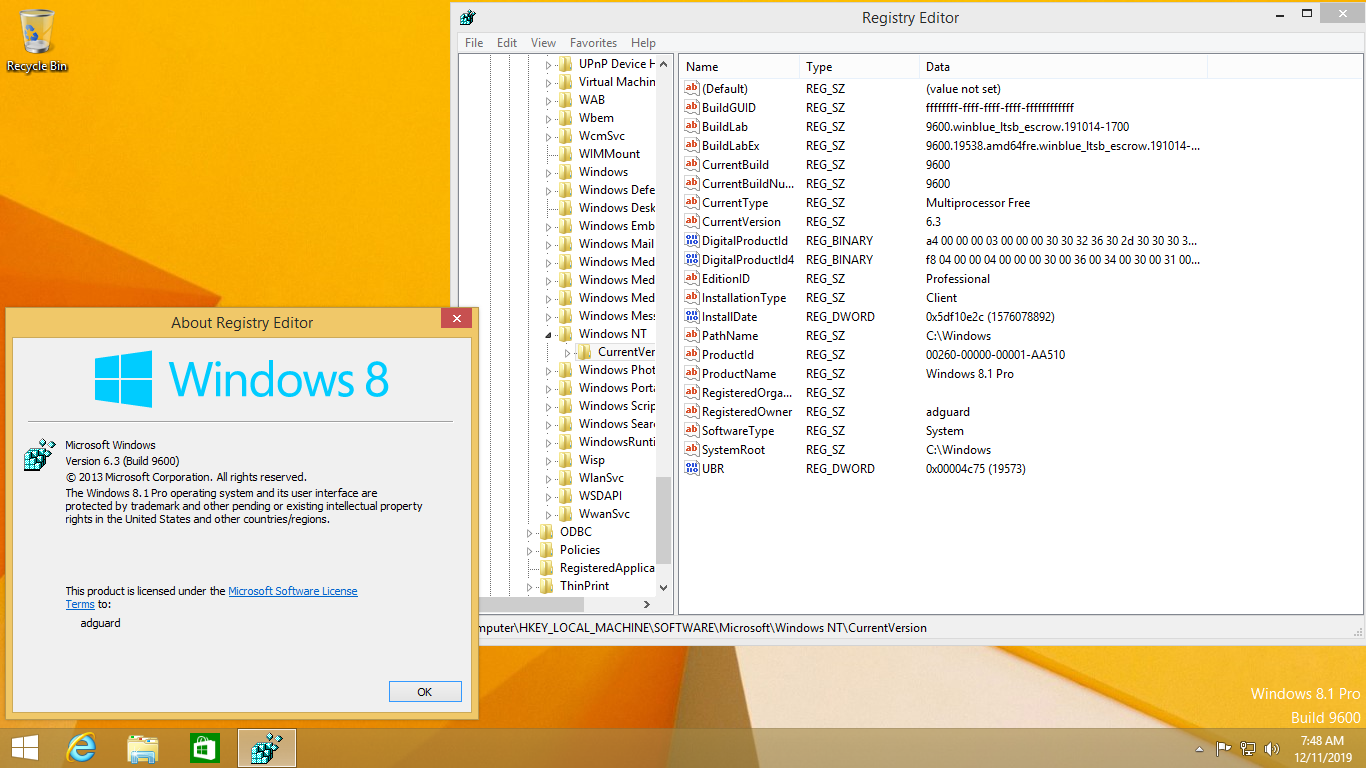
Task: Expand the WlanSvc key arrow
Action: [549, 478]
